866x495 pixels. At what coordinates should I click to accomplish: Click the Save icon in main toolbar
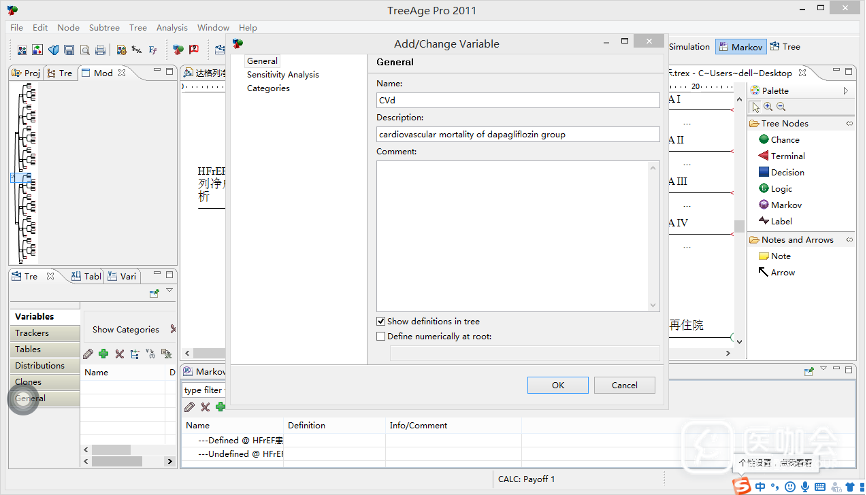point(69,49)
